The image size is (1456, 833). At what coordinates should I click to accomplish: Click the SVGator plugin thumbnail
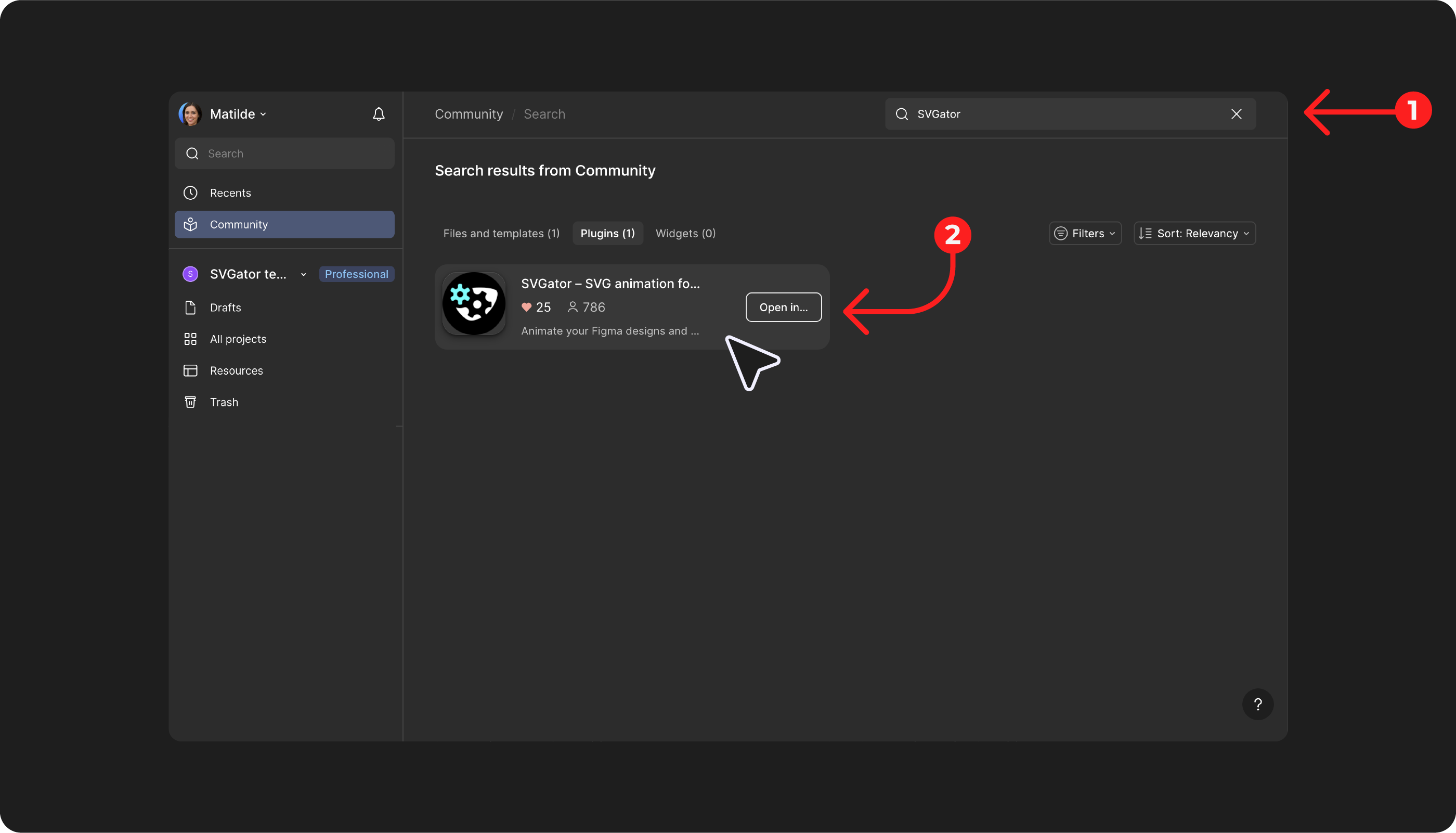pyautogui.click(x=473, y=303)
